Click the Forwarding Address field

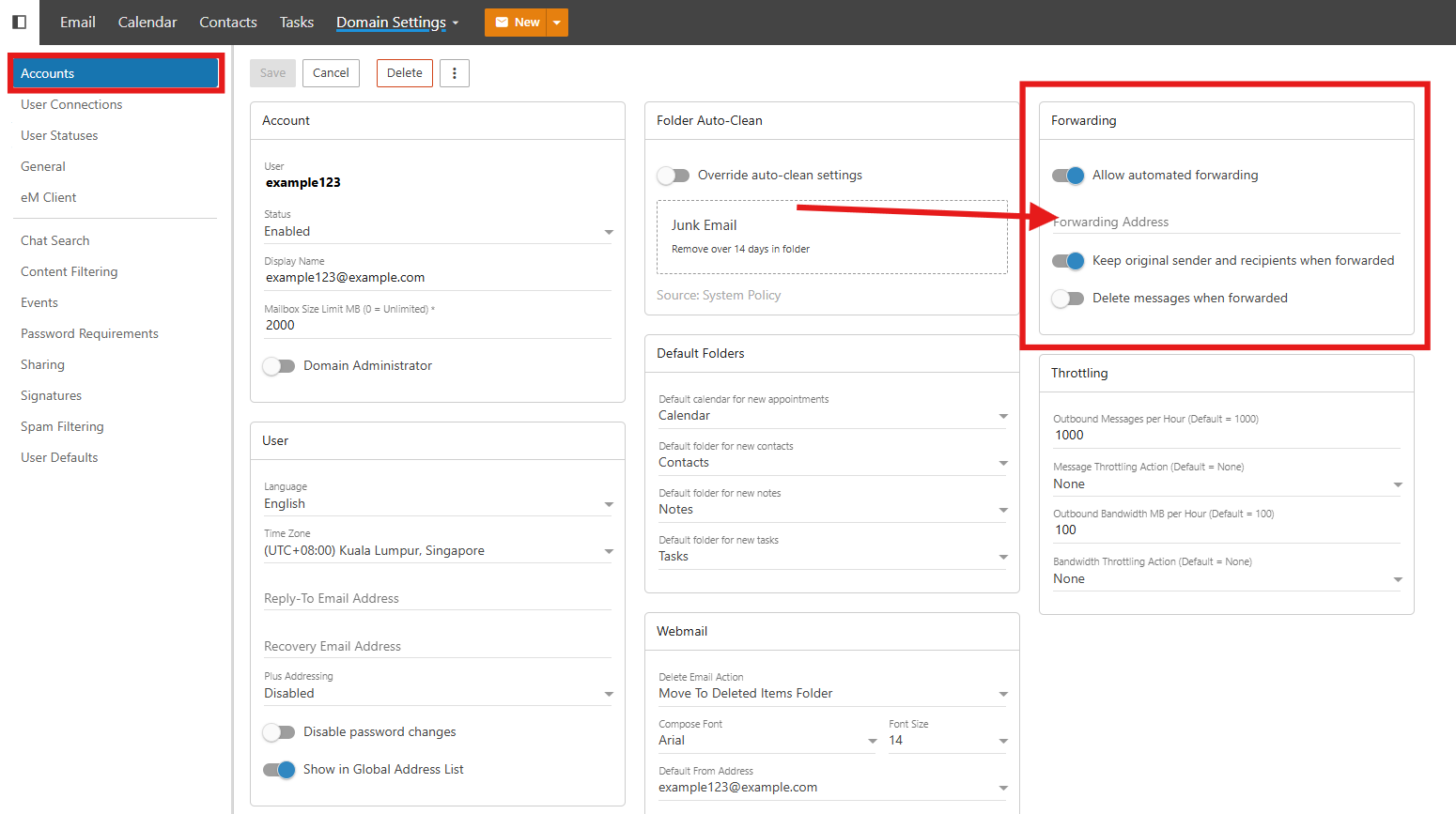(x=1227, y=223)
